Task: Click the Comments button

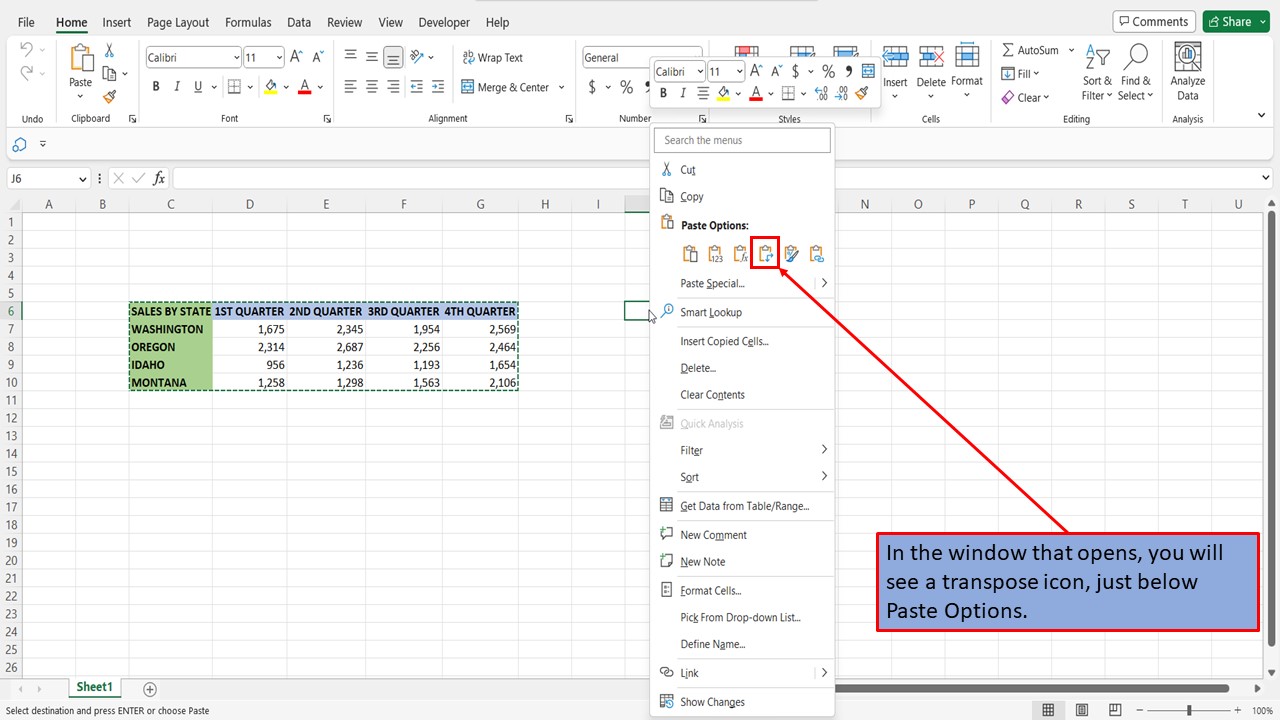Action: coord(1153,21)
